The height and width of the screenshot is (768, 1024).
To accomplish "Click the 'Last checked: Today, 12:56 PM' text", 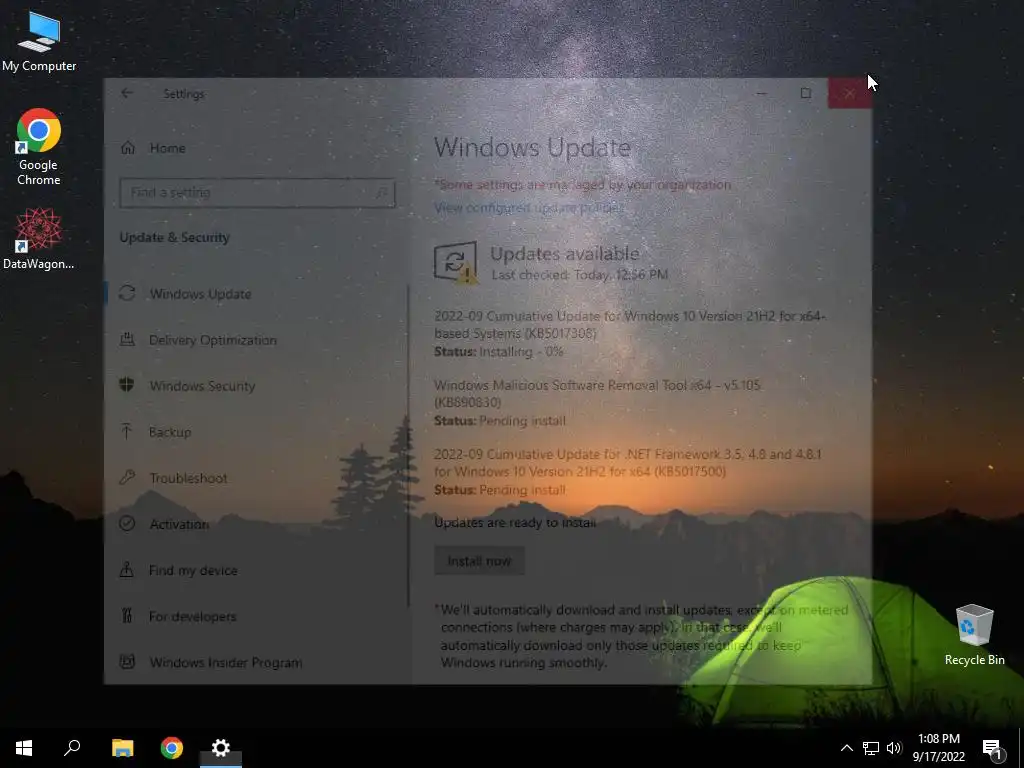I will [580, 275].
